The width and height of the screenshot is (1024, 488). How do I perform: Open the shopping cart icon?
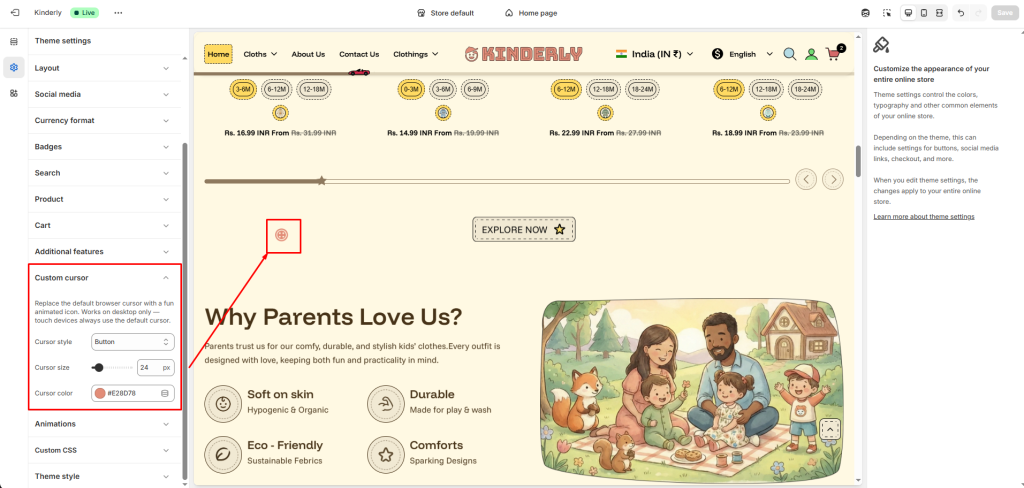(833, 55)
